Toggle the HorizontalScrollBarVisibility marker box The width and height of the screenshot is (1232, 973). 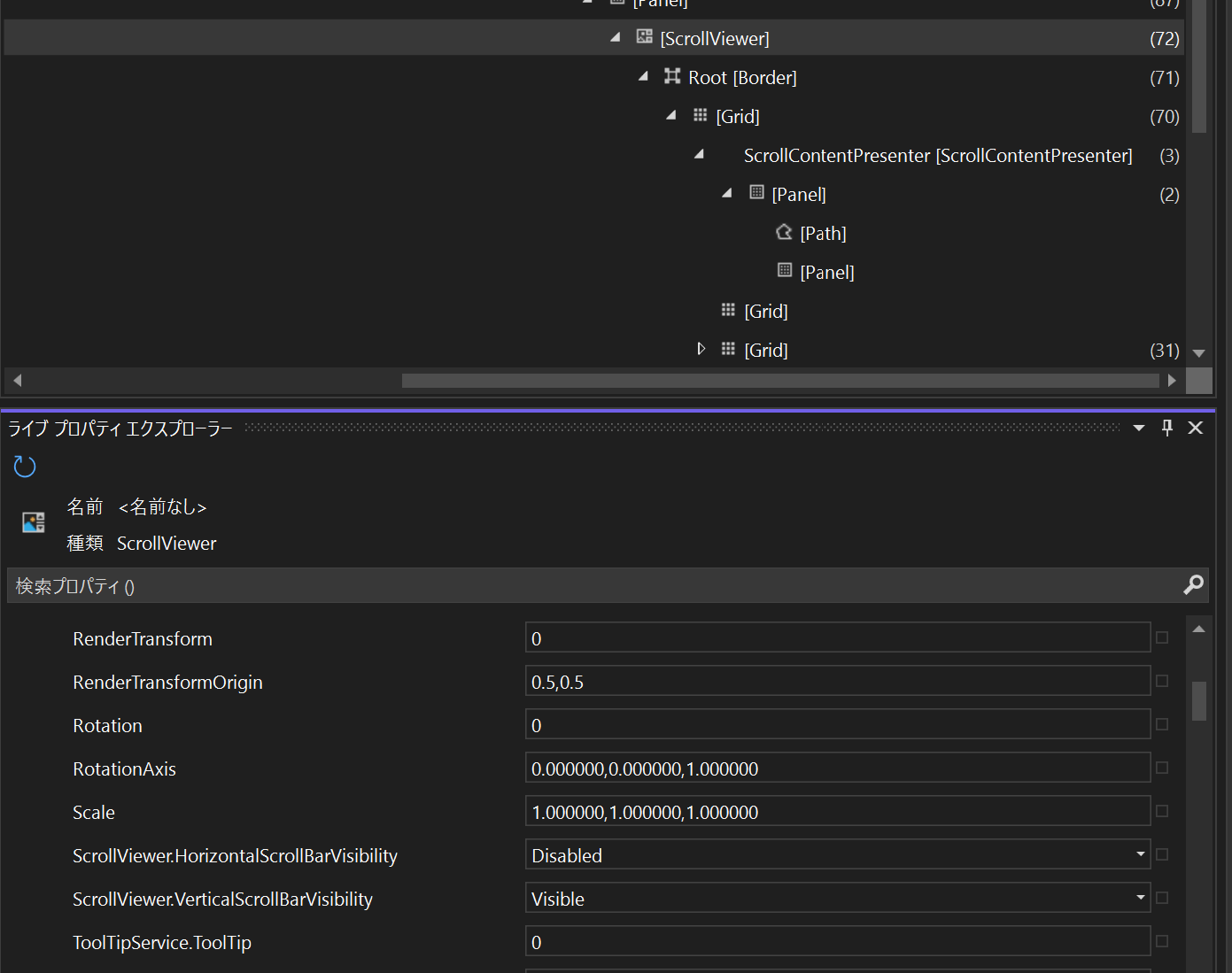click(1162, 854)
